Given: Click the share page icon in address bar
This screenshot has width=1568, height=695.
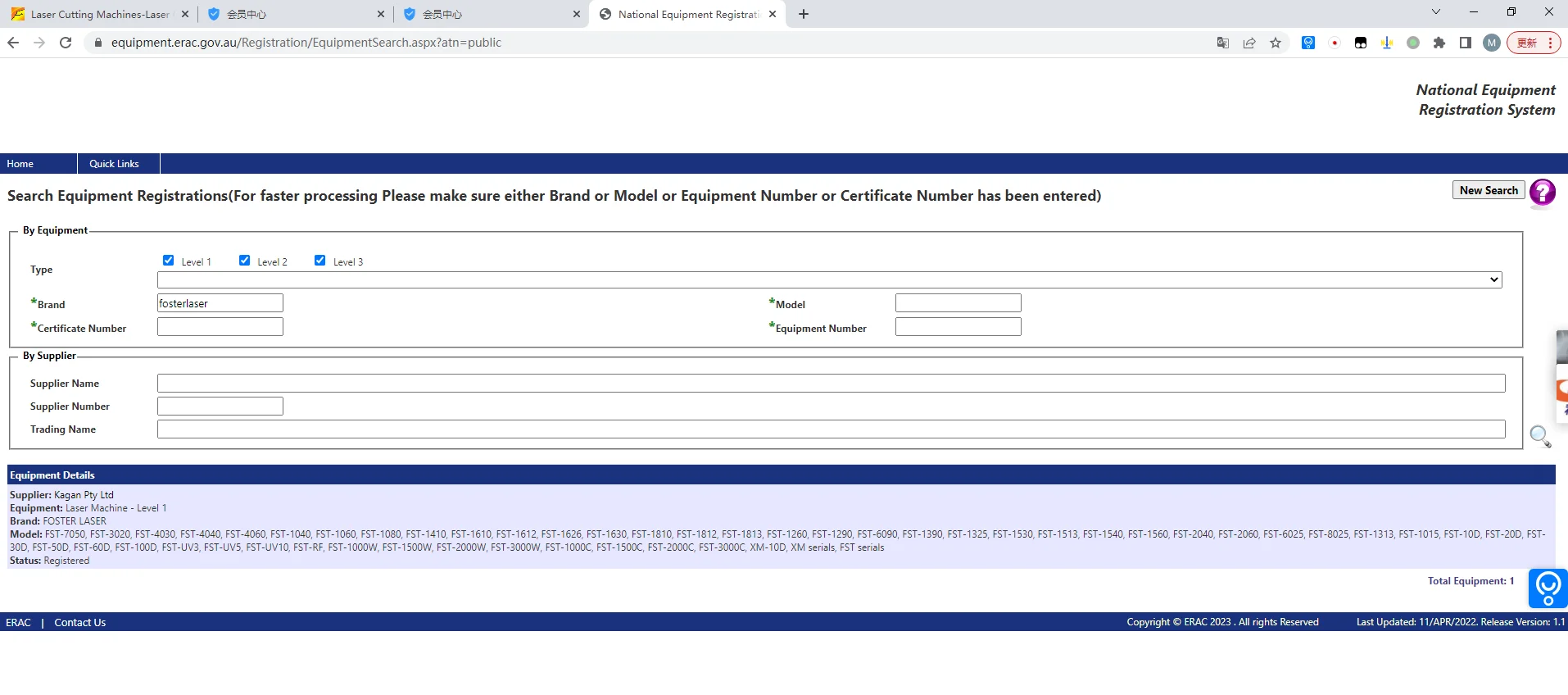Looking at the screenshot, I should 1249,43.
